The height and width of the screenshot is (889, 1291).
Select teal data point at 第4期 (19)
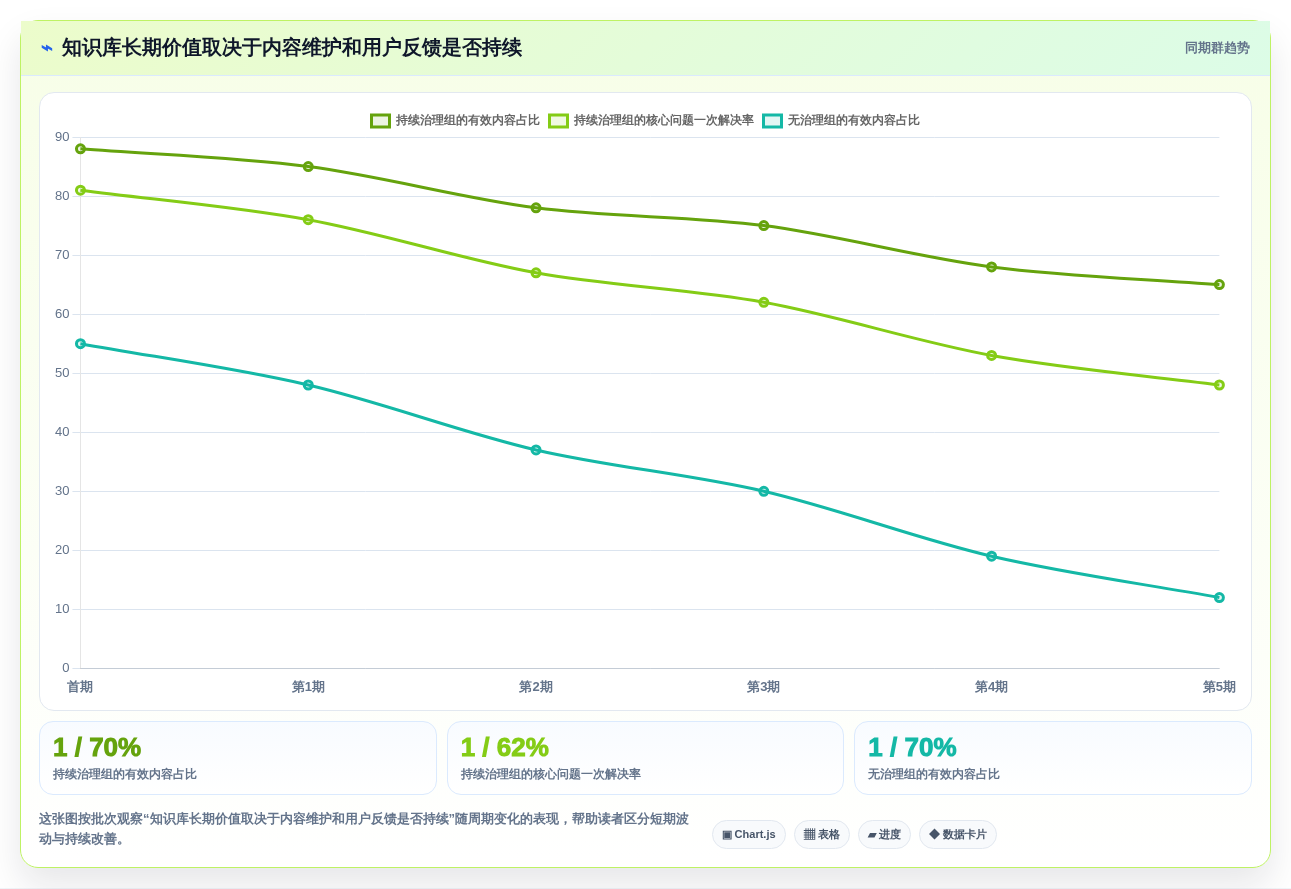click(x=992, y=556)
